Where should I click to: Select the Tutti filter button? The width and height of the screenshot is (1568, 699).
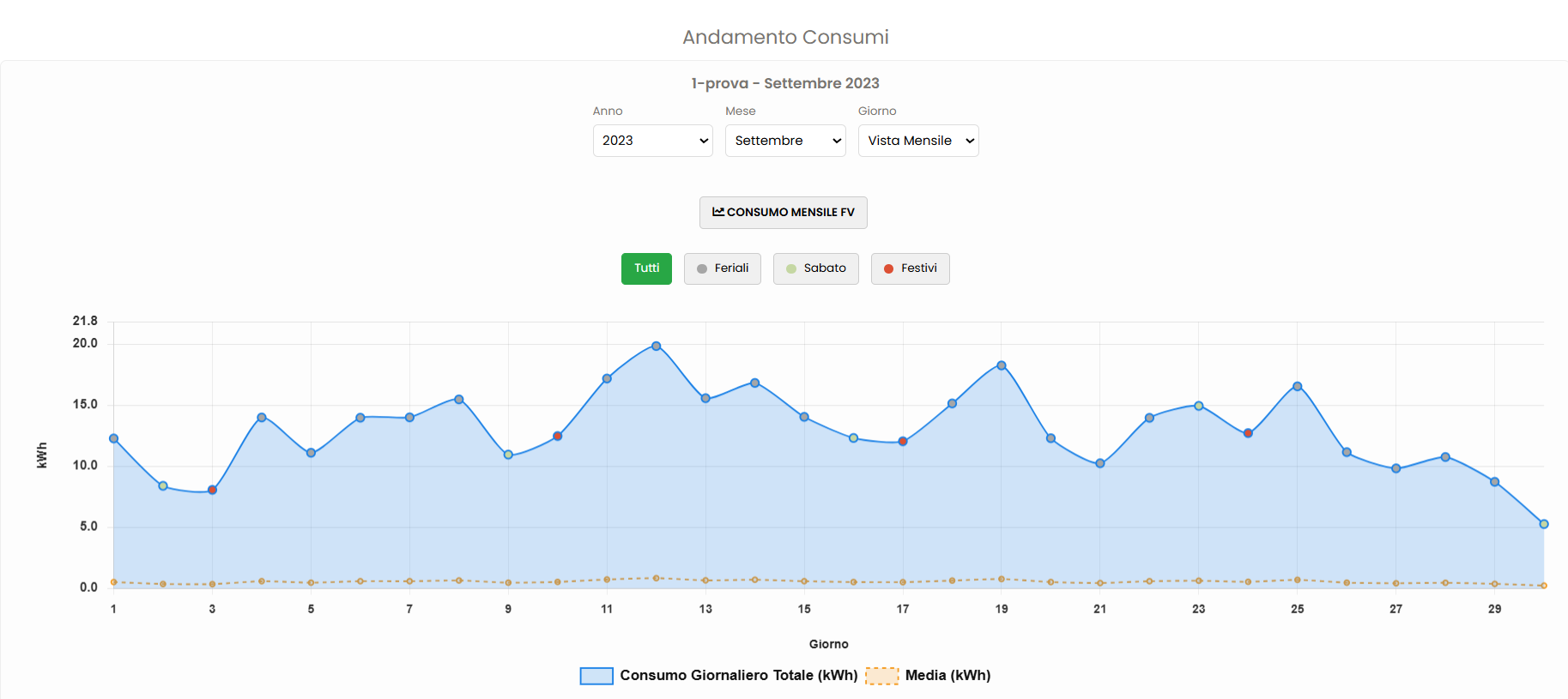pyautogui.click(x=646, y=268)
